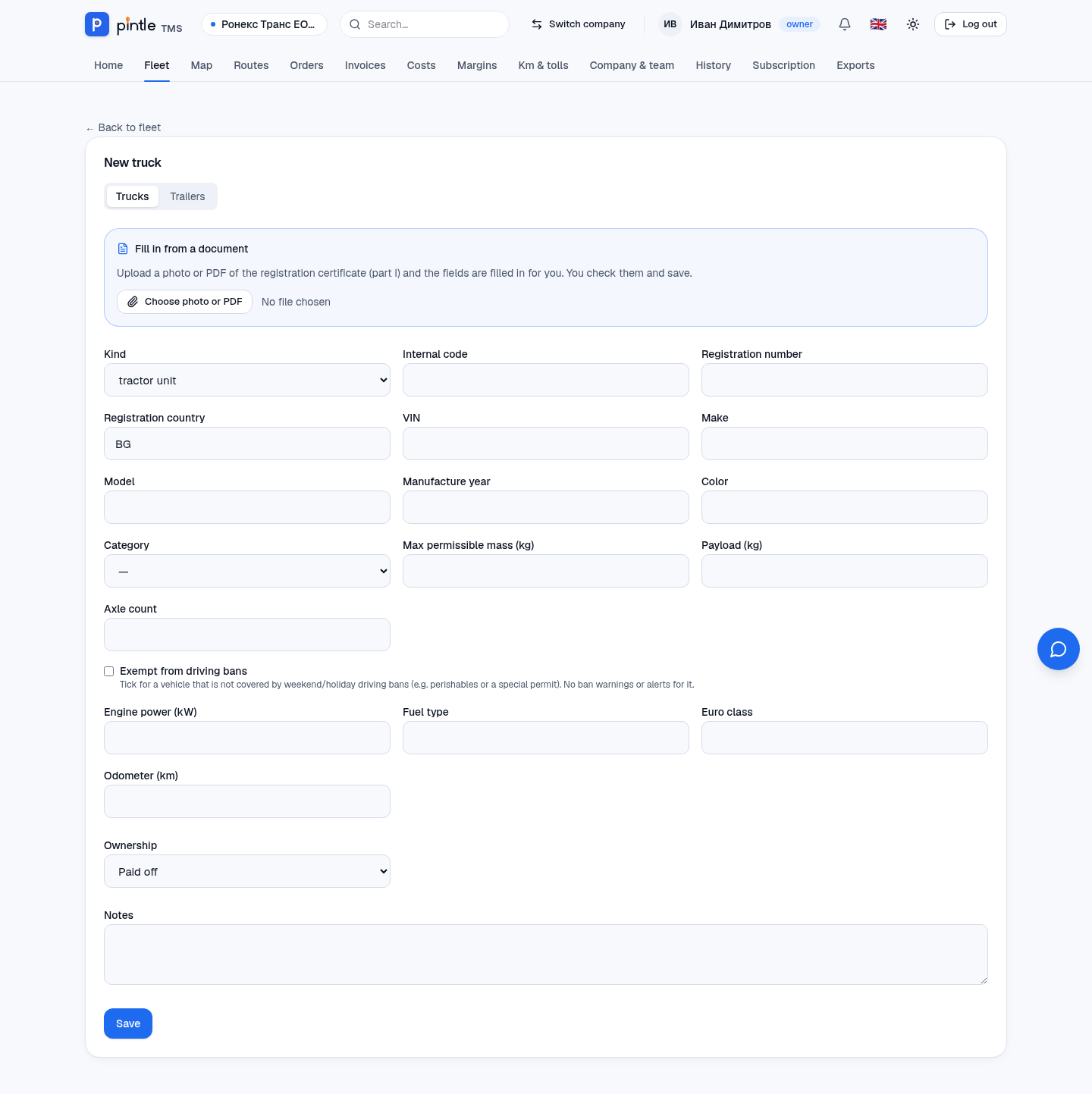
Task: Select the Trucks tab
Action: click(x=133, y=196)
